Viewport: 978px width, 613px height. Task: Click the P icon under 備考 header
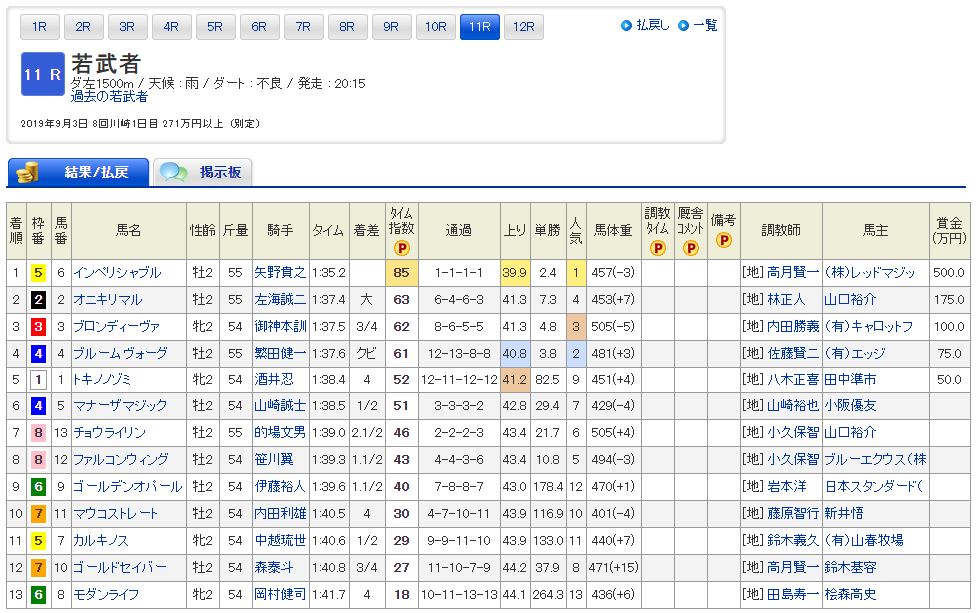pyautogui.click(x=724, y=240)
